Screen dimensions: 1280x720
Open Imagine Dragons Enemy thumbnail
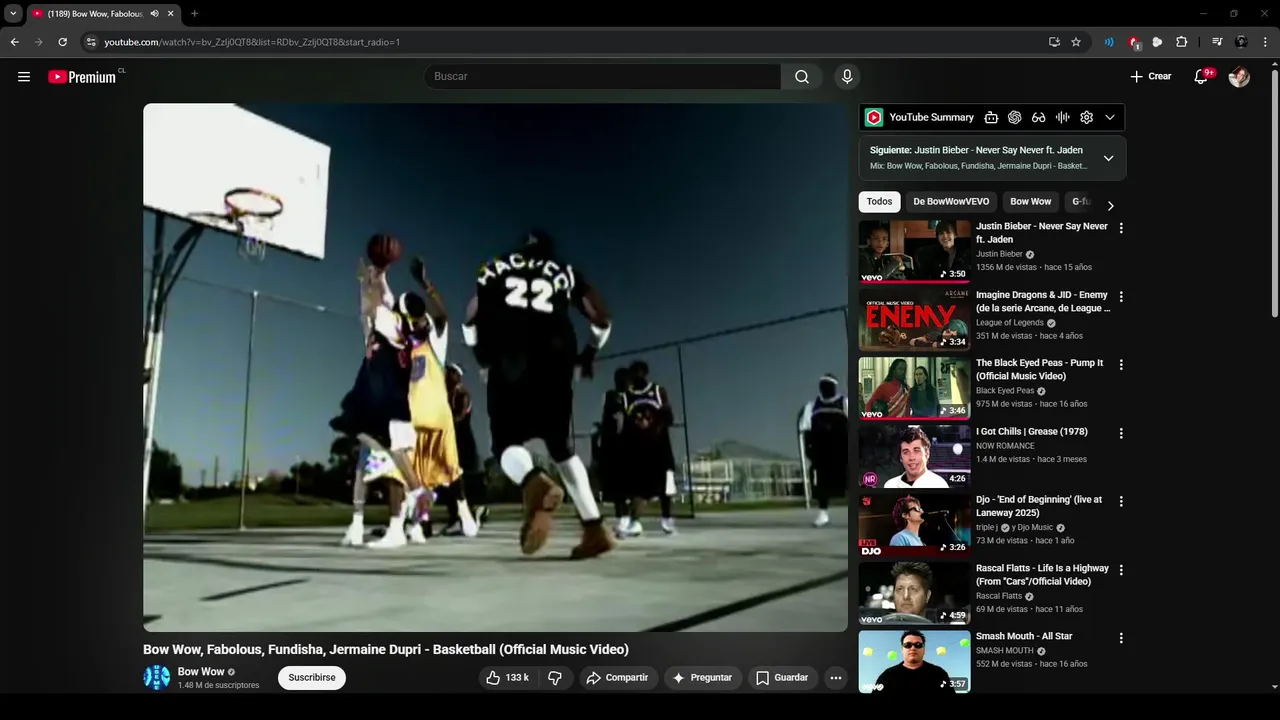(x=914, y=320)
